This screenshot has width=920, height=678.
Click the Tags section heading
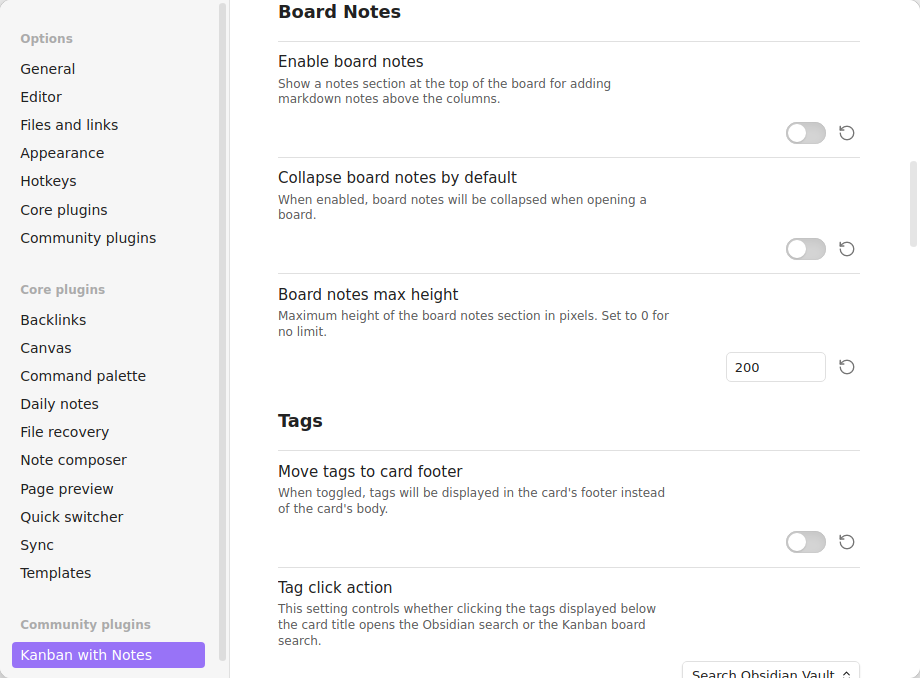[x=300, y=421]
